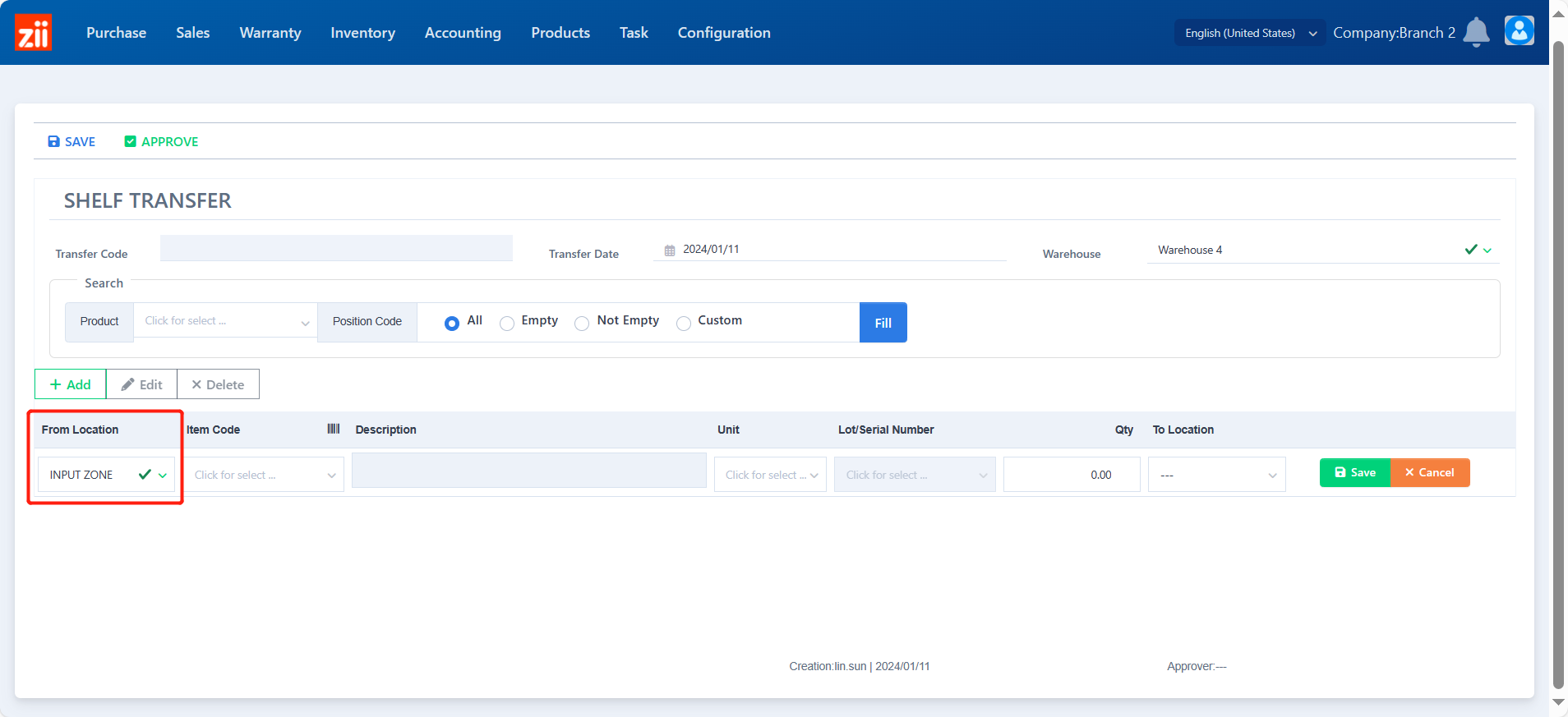1568x717 pixels.
Task: Open the Lot/Serial Number dropdown
Action: 915,475
